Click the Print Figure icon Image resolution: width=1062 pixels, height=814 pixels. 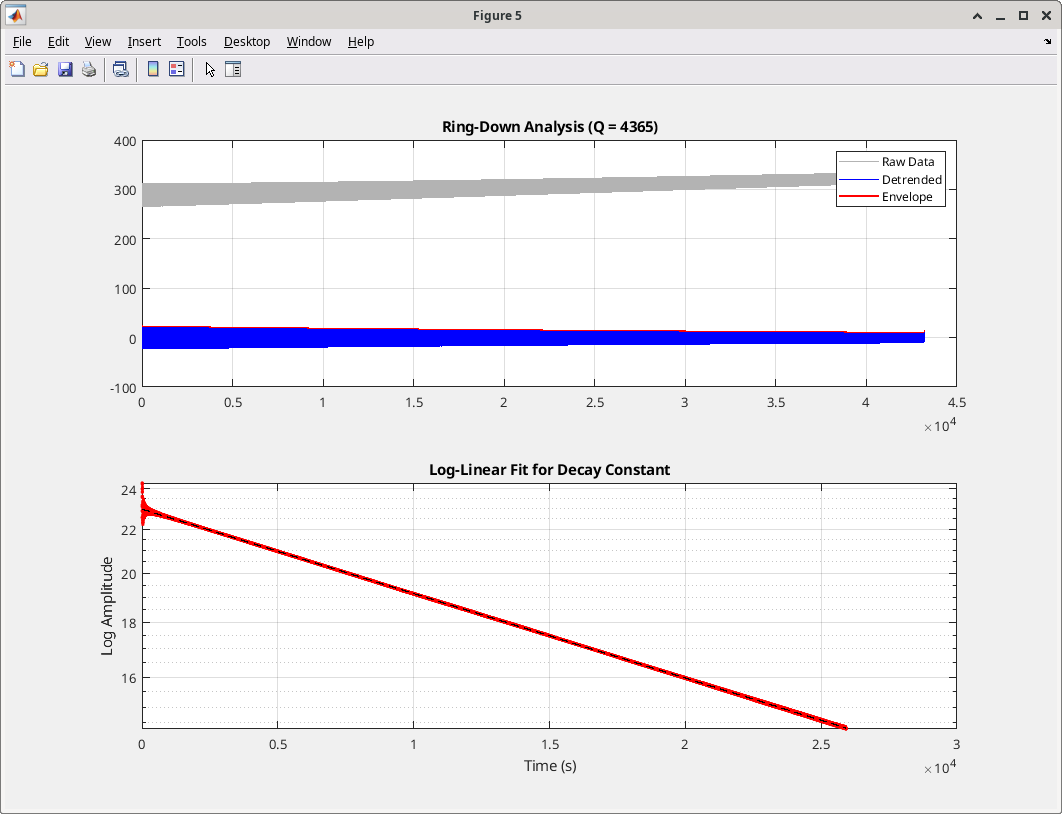(x=89, y=69)
